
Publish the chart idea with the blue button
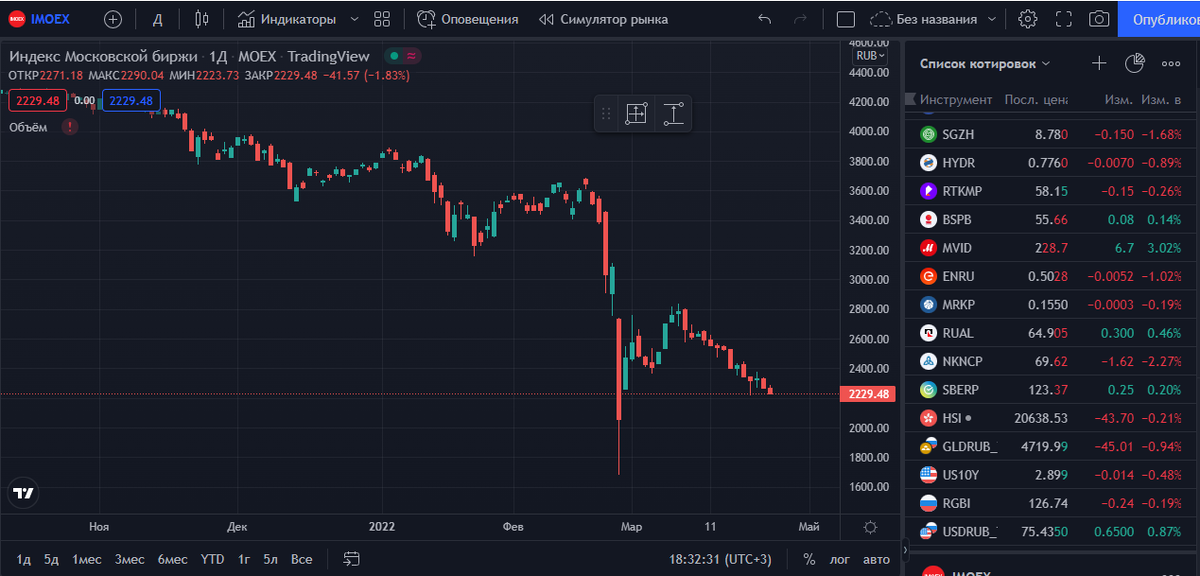point(1159,19)
